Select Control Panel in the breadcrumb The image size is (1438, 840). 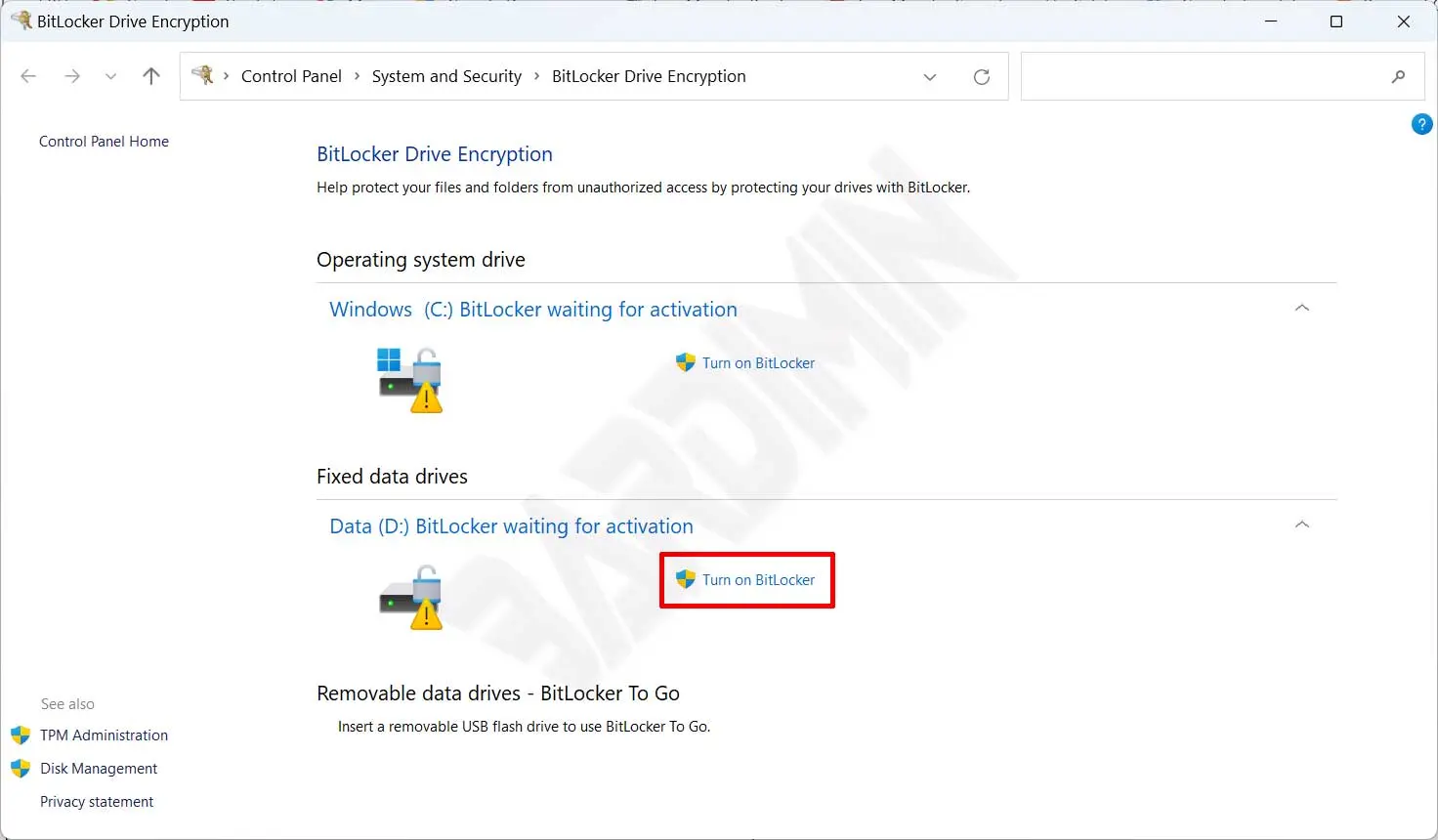(x=291, y=76)
